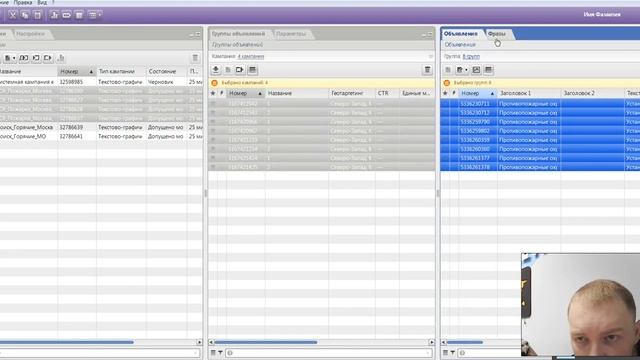Sort ad groups by the Номер column header
The width and height of the screenshot is (640, 360).
(245, 93)
